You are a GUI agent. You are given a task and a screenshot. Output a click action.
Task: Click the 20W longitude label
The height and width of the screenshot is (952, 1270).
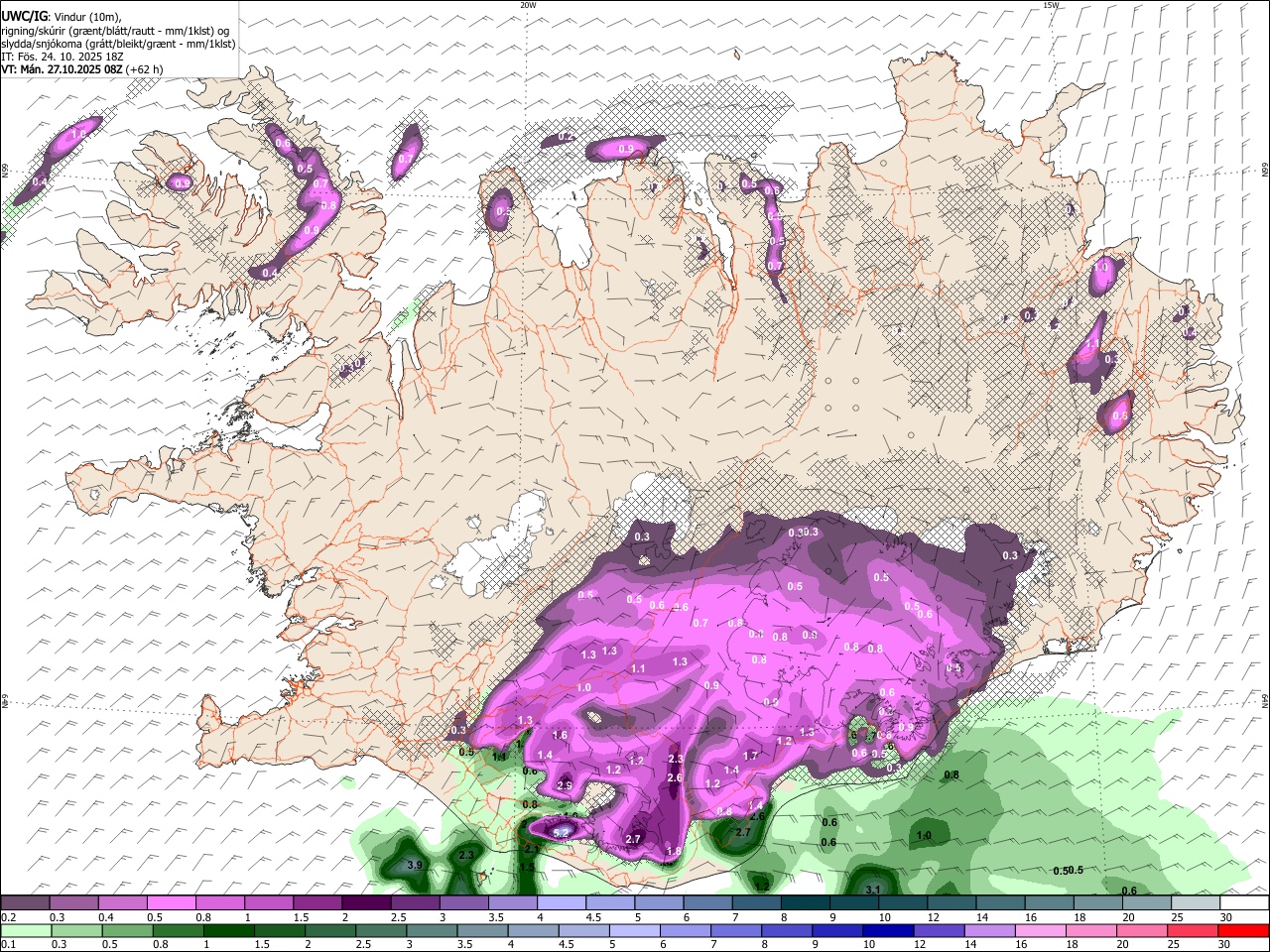(x=528, y=5)
